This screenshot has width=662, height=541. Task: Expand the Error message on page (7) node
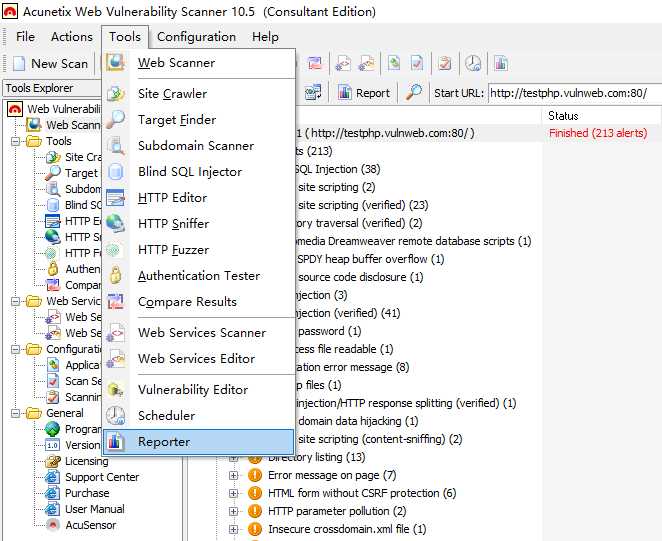pyautogui.click(x=233, y=476)
